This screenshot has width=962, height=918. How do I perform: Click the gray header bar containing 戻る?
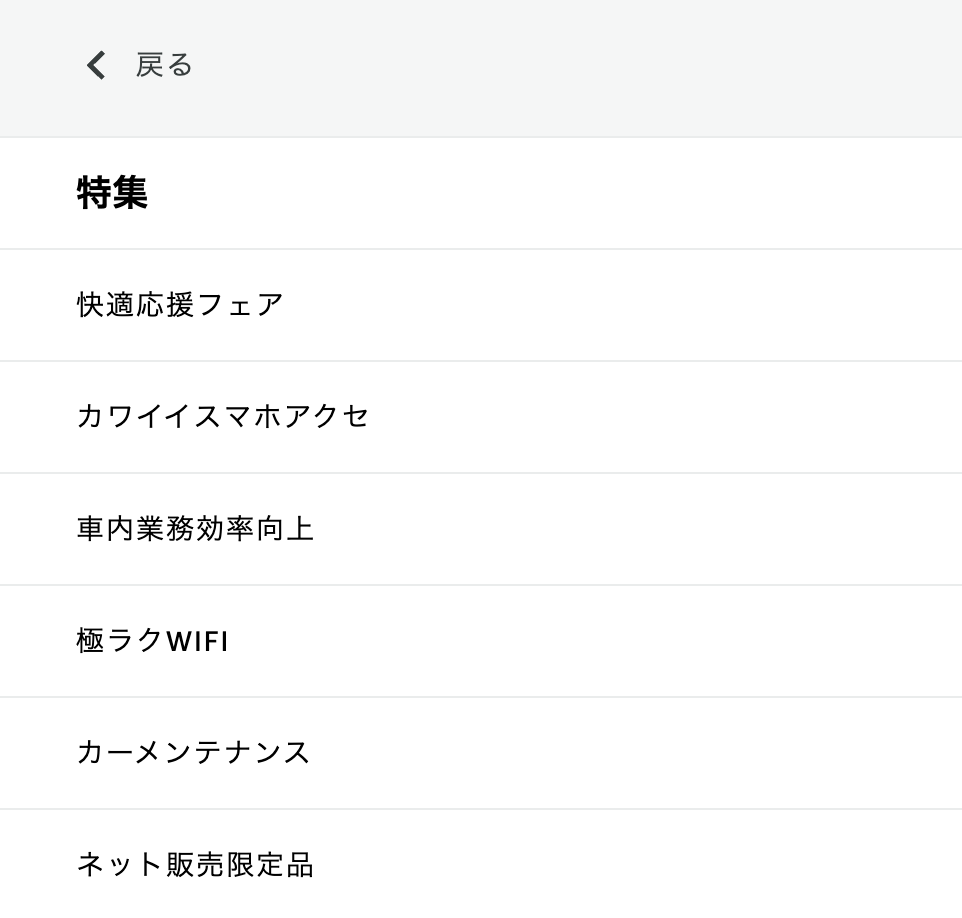click(x=481, y=68)
